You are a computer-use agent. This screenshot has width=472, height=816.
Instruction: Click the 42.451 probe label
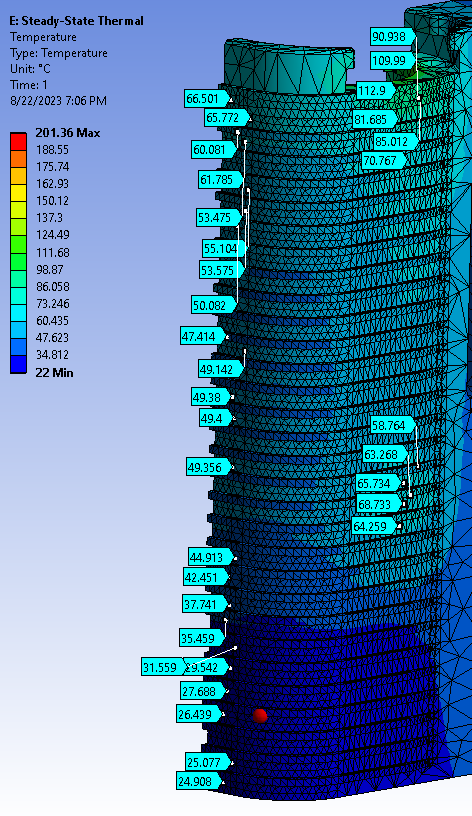point(206,577)
